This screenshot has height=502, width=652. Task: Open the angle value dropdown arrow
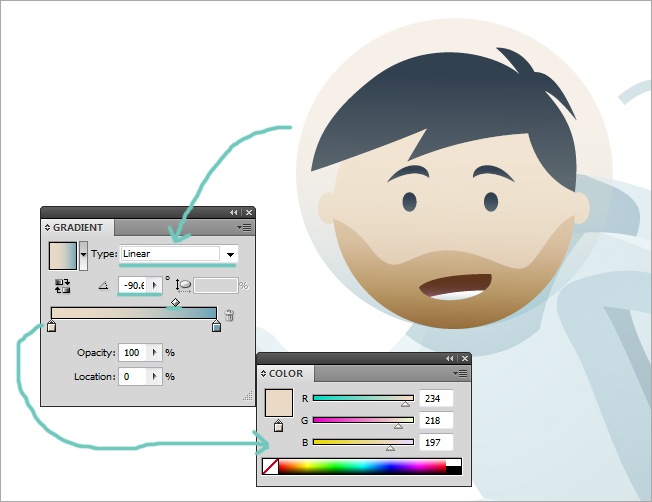(155, 285)
